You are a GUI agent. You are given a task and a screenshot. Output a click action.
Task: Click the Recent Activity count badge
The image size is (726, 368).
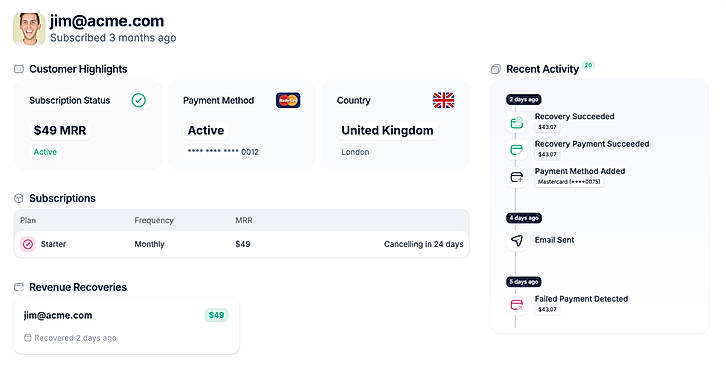(x=588, y=65)
